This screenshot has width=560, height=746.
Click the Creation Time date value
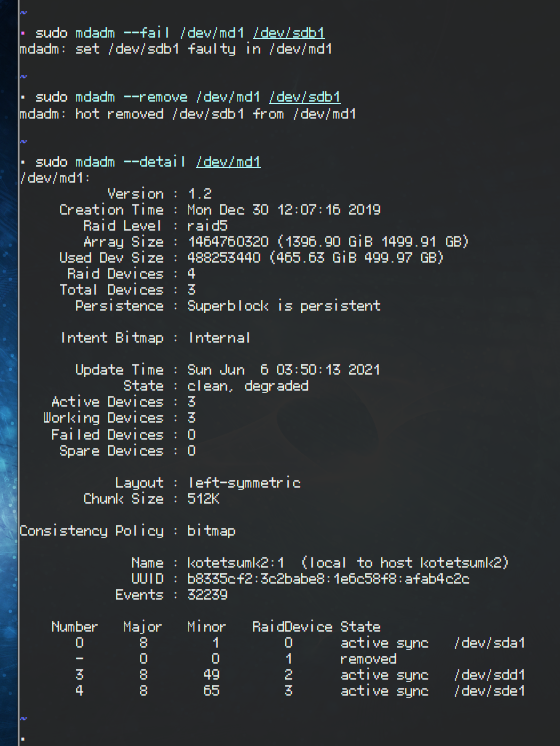[284, 210]
